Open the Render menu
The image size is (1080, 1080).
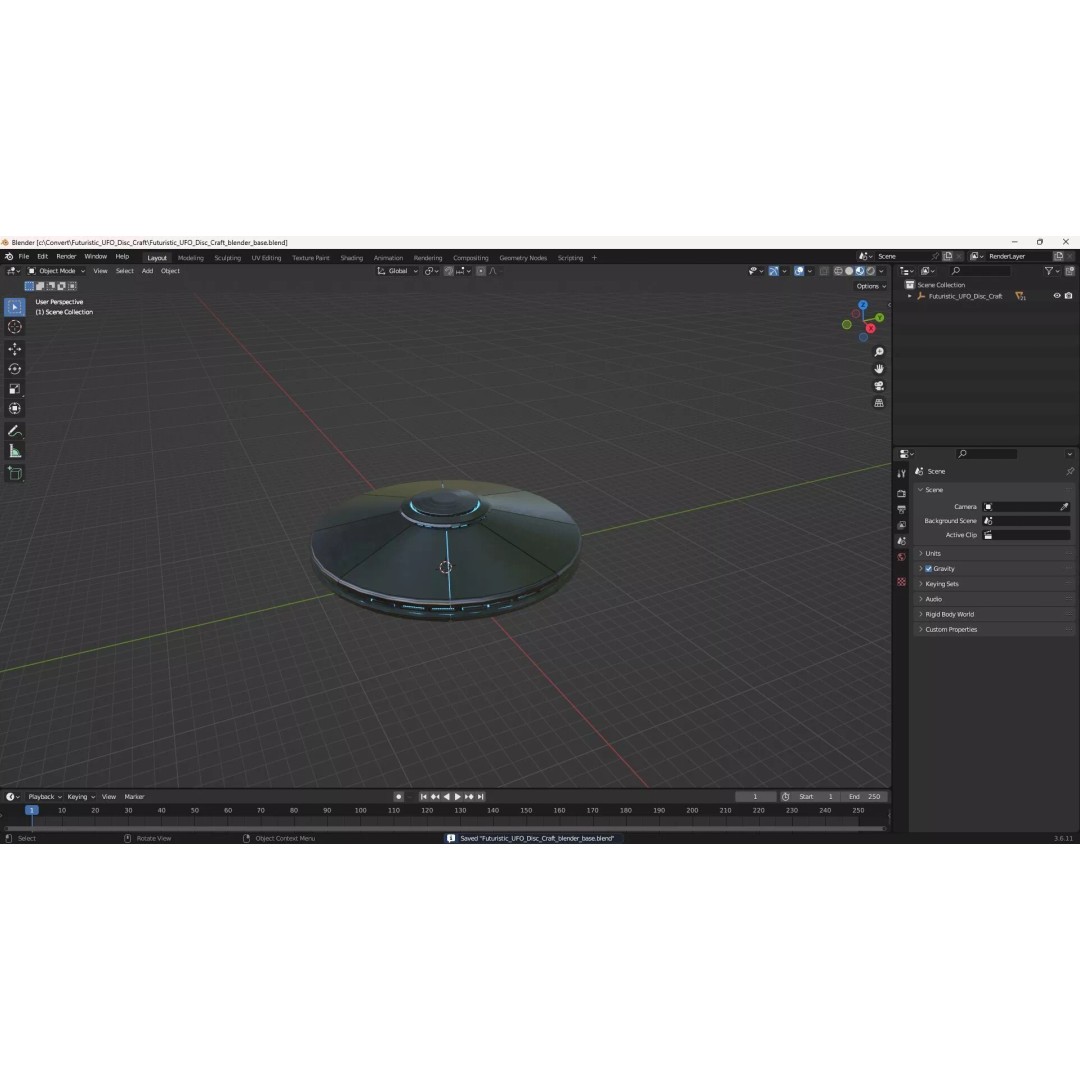click(66, 256)
